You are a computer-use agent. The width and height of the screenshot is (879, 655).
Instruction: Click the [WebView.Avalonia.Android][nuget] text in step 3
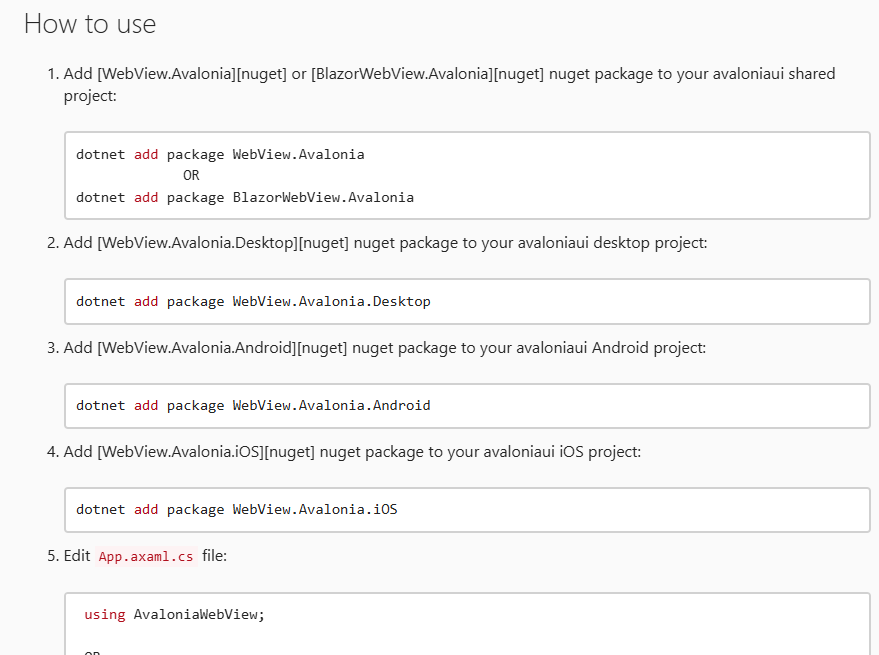[222, 347]
